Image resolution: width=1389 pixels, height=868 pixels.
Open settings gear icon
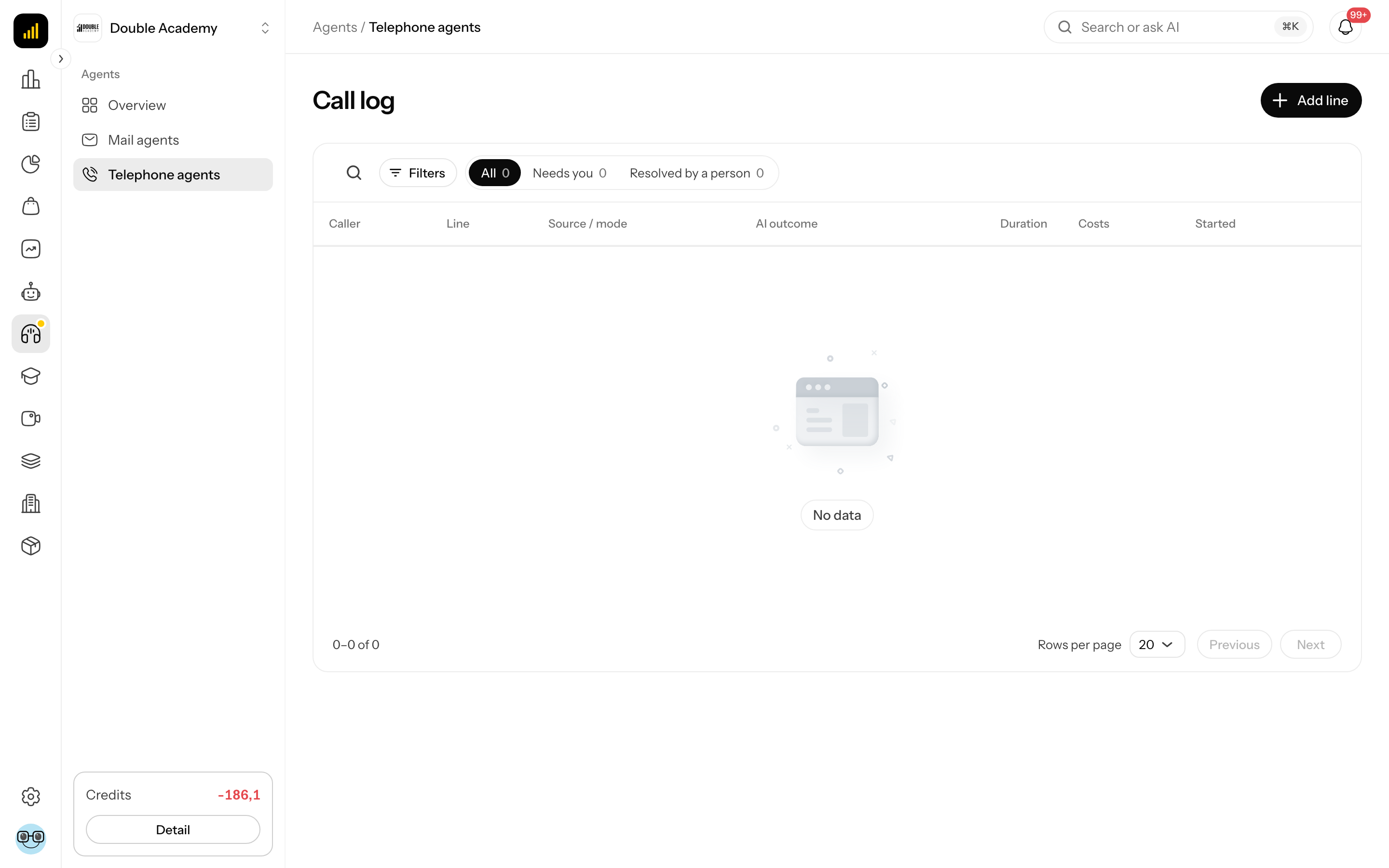coord(30,796)
